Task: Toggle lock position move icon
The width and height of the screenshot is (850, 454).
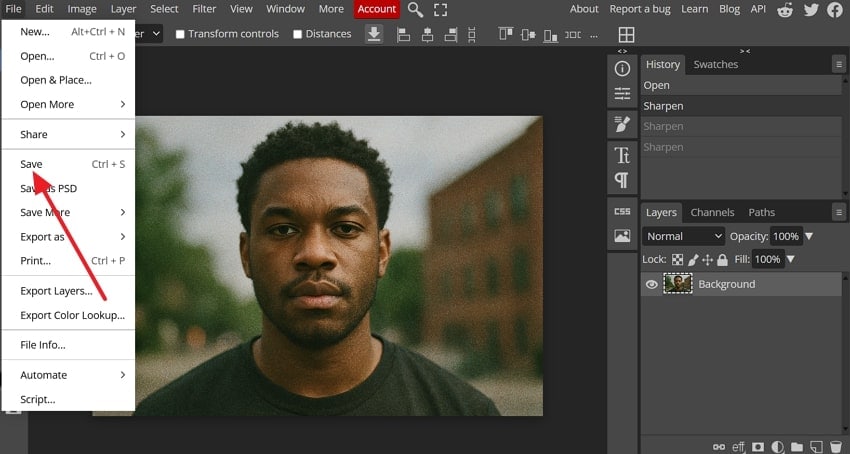Action: [707, 260]
